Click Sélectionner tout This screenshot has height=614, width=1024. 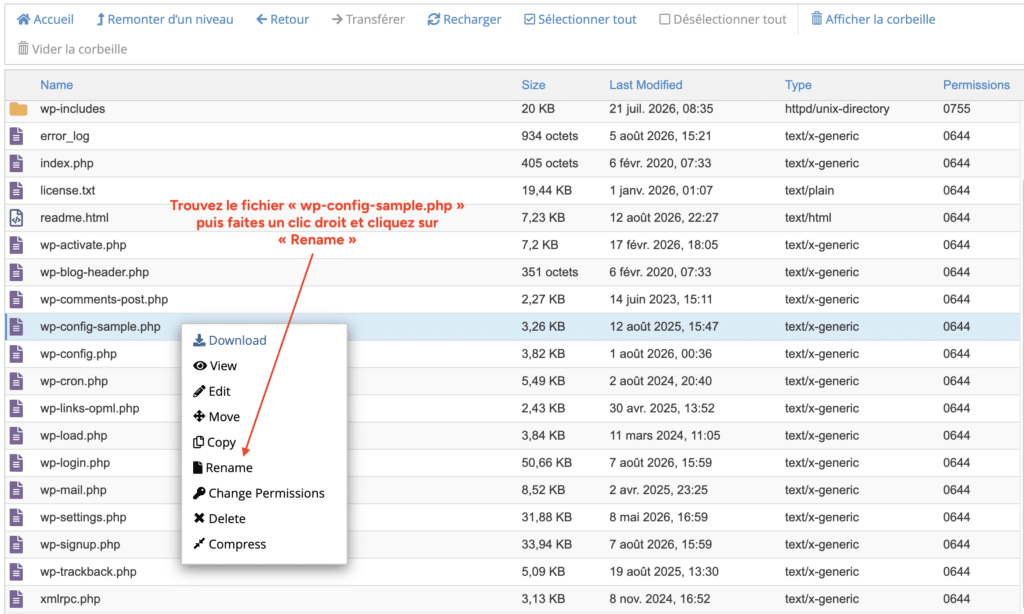580,20
